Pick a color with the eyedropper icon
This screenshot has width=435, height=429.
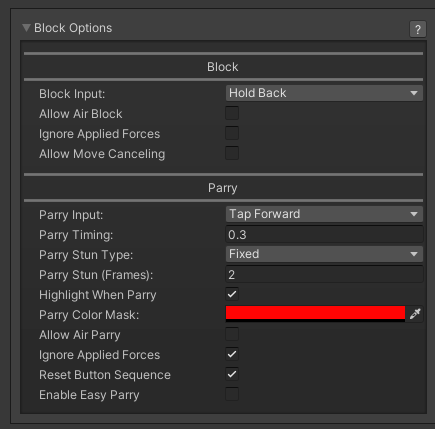[415, 314]
